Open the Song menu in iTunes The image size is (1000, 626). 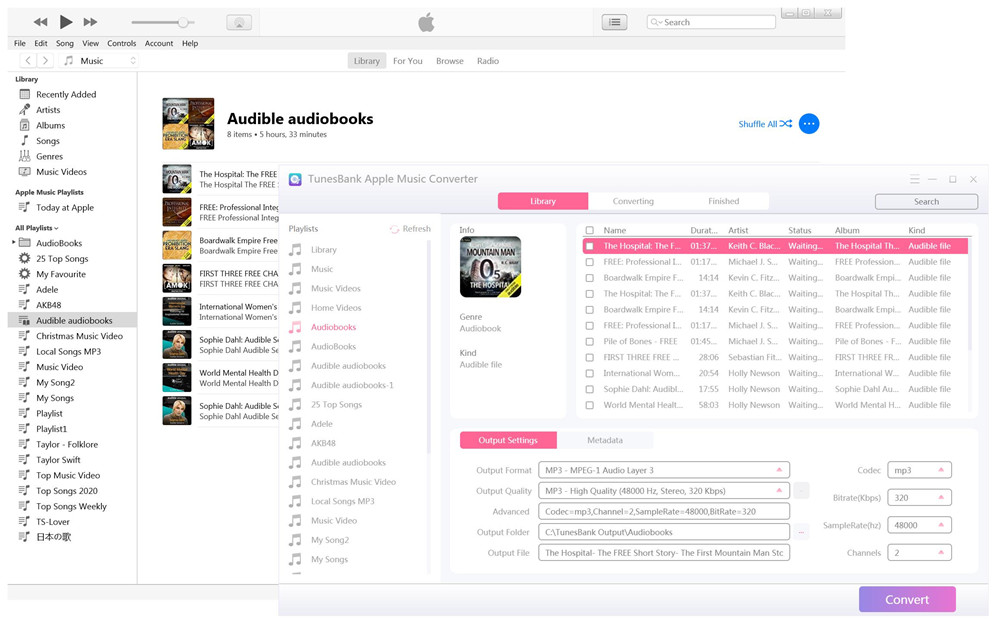pyautogui.click(x=64, y=43)
